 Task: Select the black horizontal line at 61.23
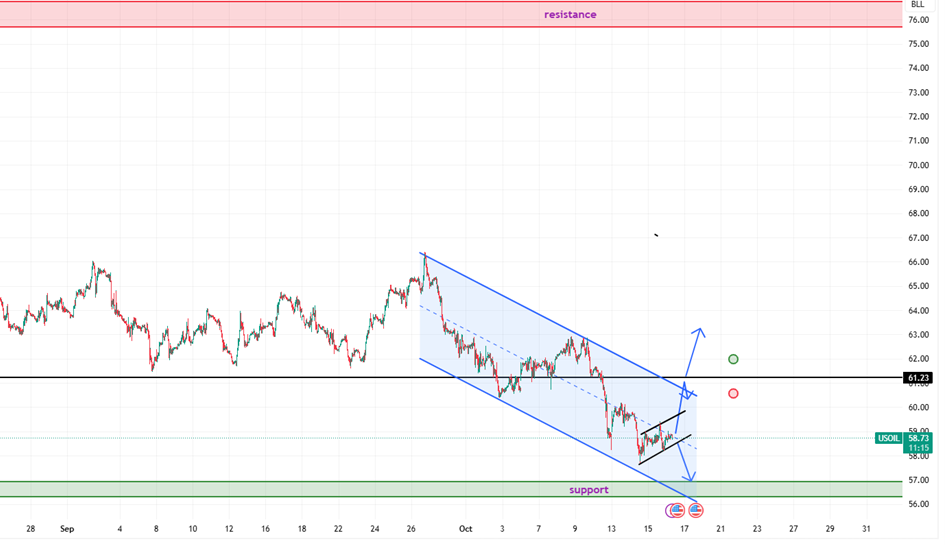[300, 377]
